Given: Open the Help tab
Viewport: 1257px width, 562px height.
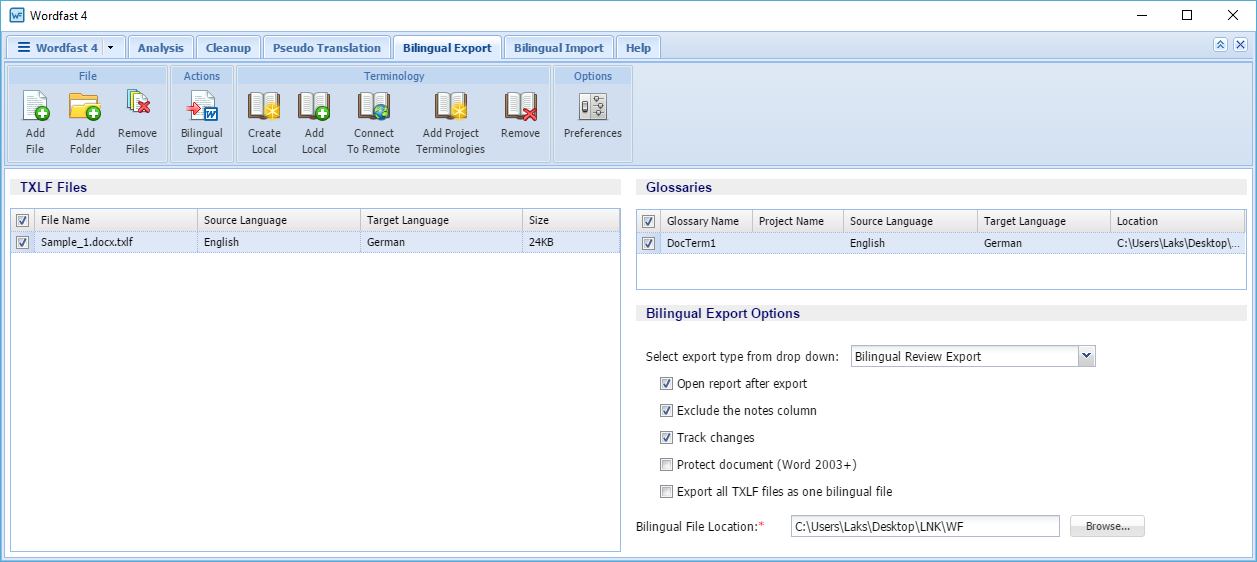Looking at the screenshot, I should [638, 48].
